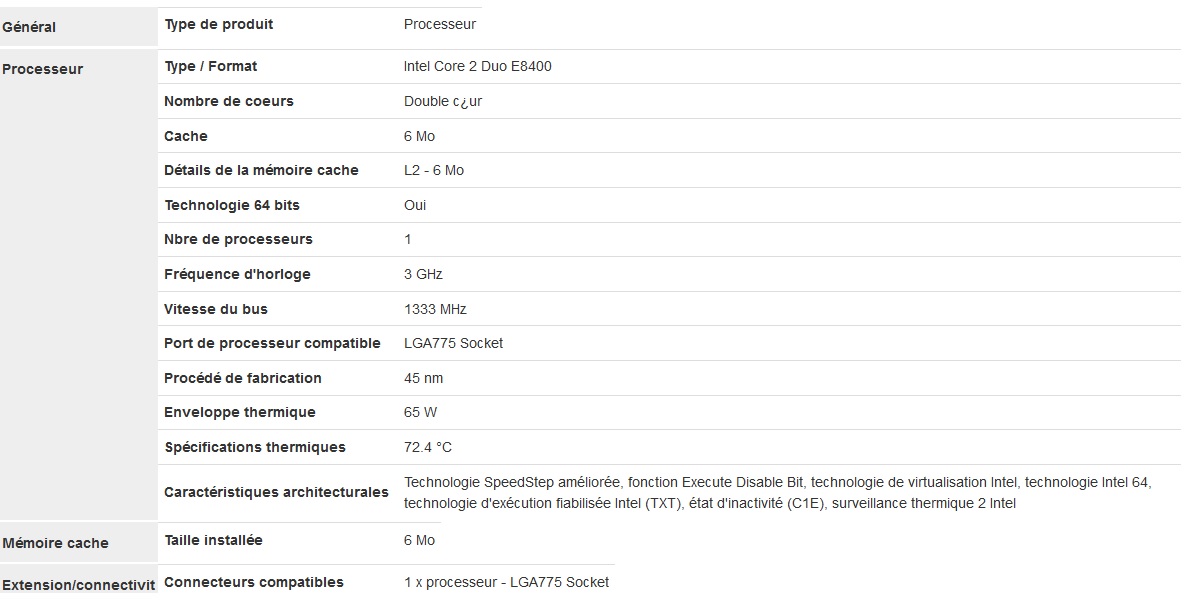Click the Extension/connectivité section label
Viewport: 1196px width, 612px height.
pyautogui.click(x=78, y=585)
